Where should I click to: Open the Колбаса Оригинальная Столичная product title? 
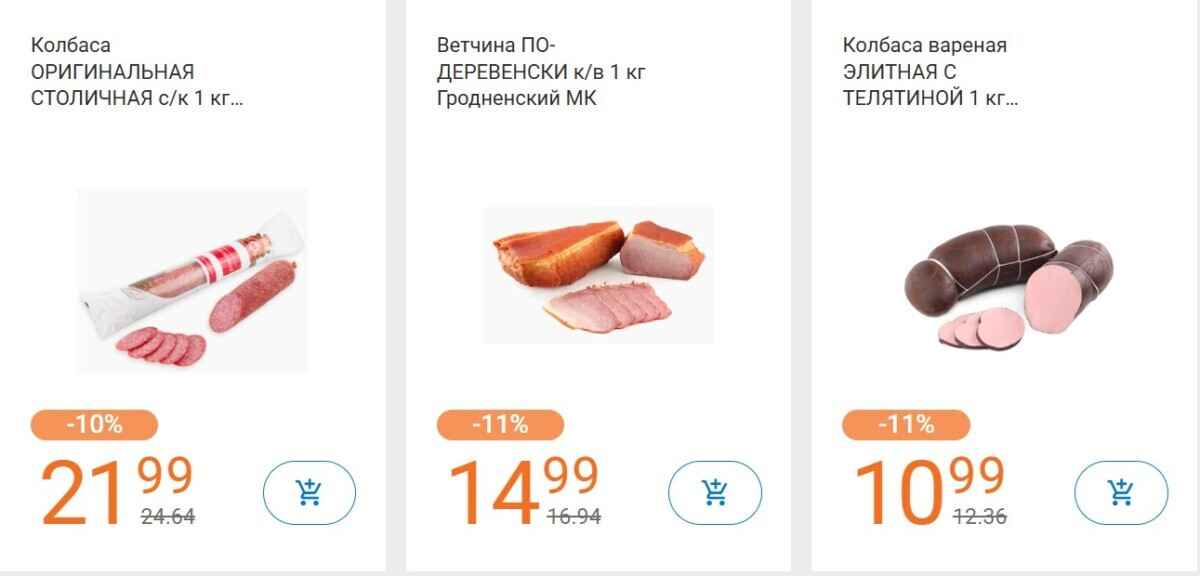tap(112, 72)
